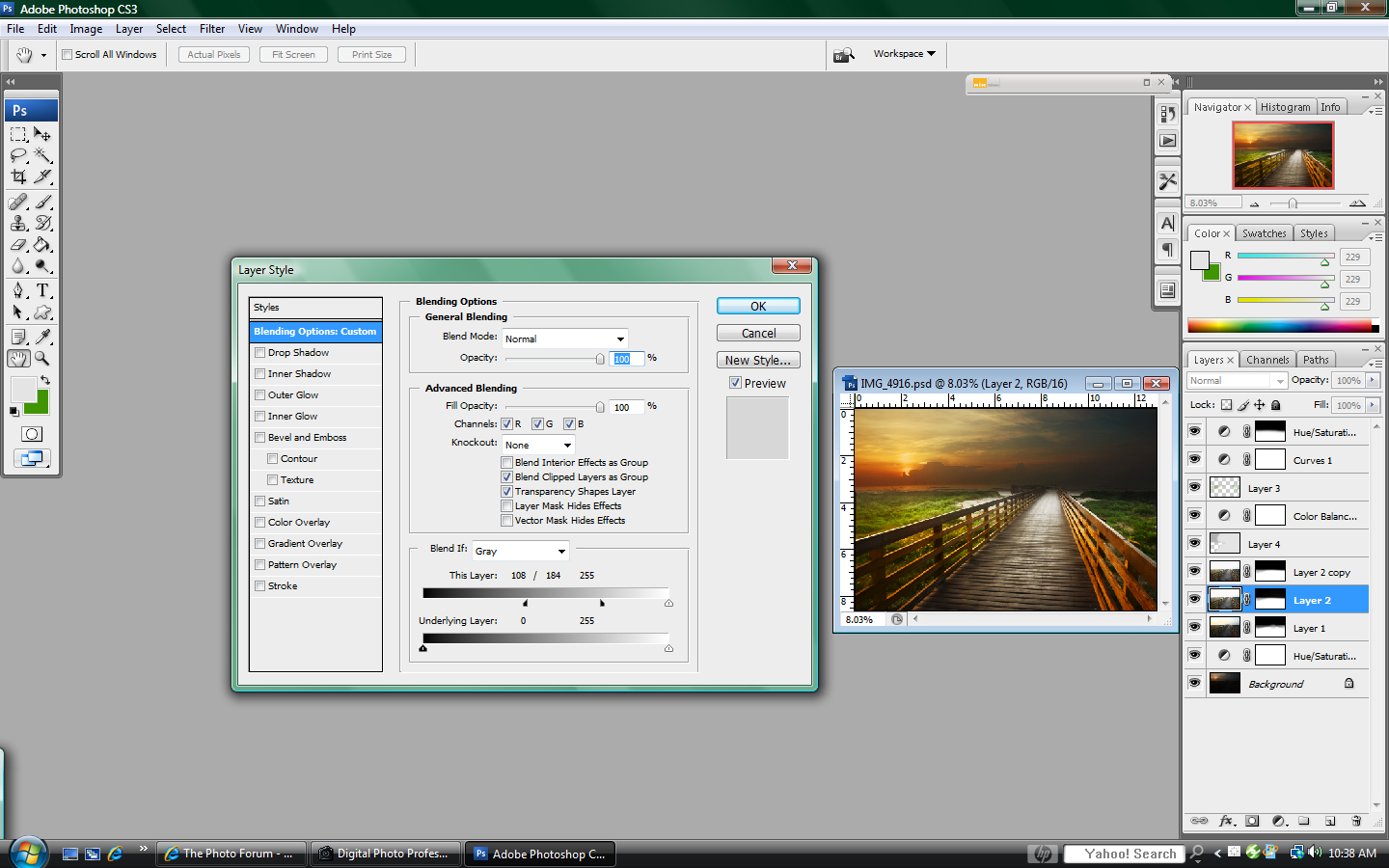Select the Lasso tool
The height and width of the screenshot is (868, 1389).
coord(18,155)
